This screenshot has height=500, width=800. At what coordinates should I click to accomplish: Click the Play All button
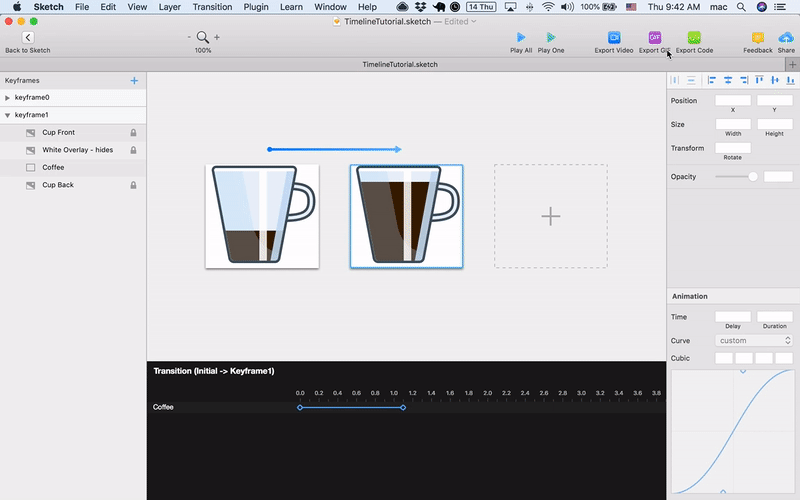coord(521,38)
